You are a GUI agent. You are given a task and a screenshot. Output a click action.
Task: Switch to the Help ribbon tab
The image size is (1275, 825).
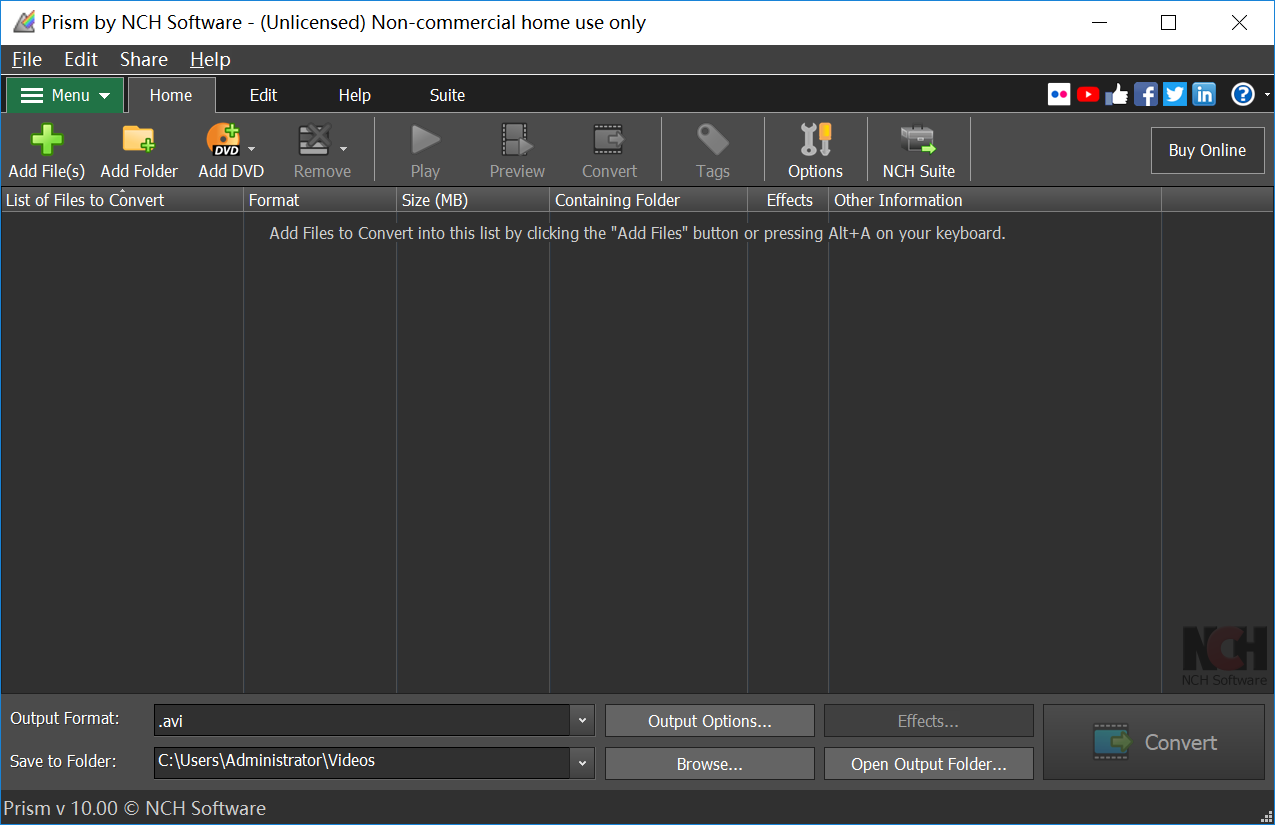pyautogui.click(x=354, y=95)
